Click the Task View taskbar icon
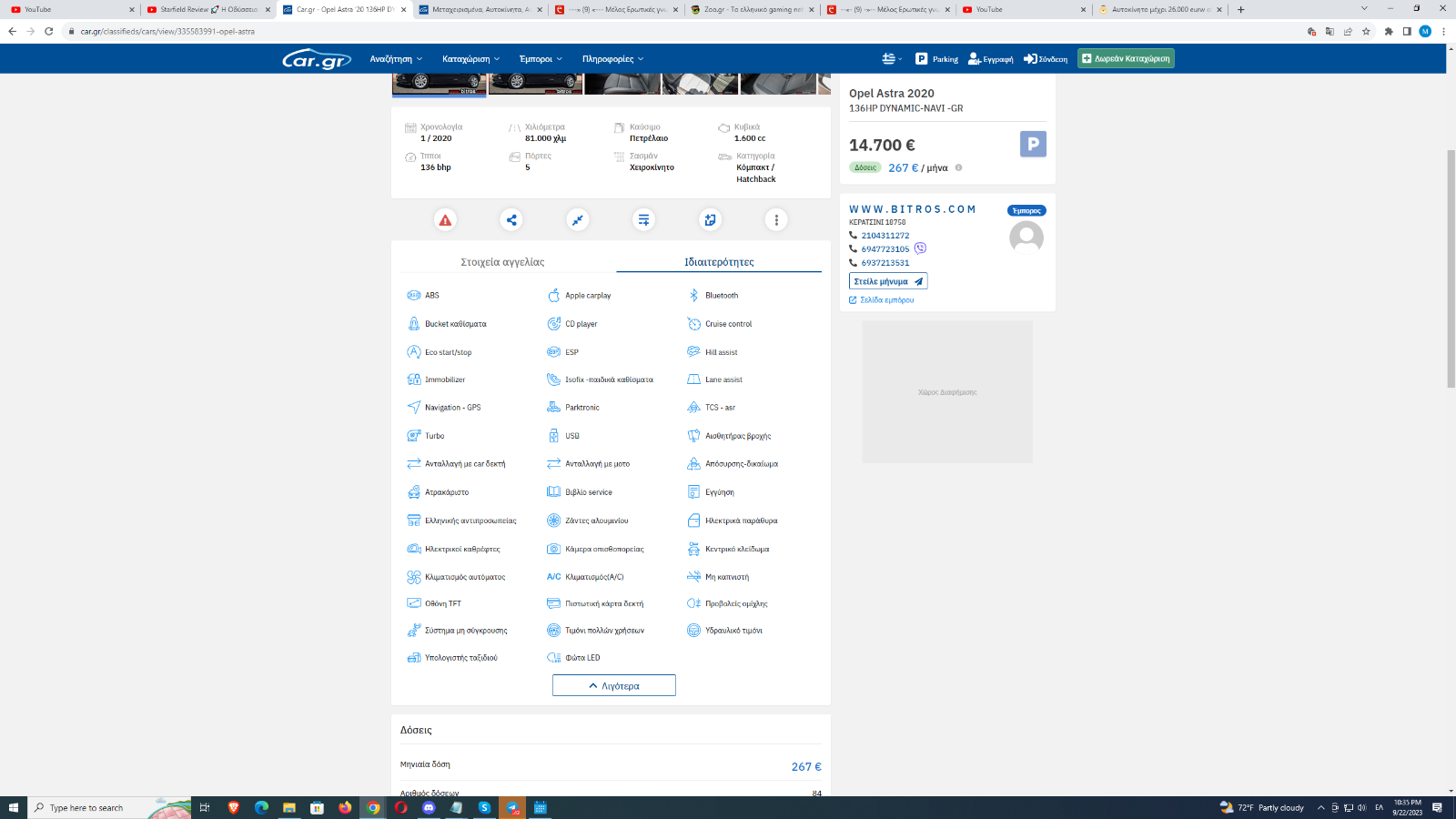Screen dimensions: 1456x819 pos(205,807)
